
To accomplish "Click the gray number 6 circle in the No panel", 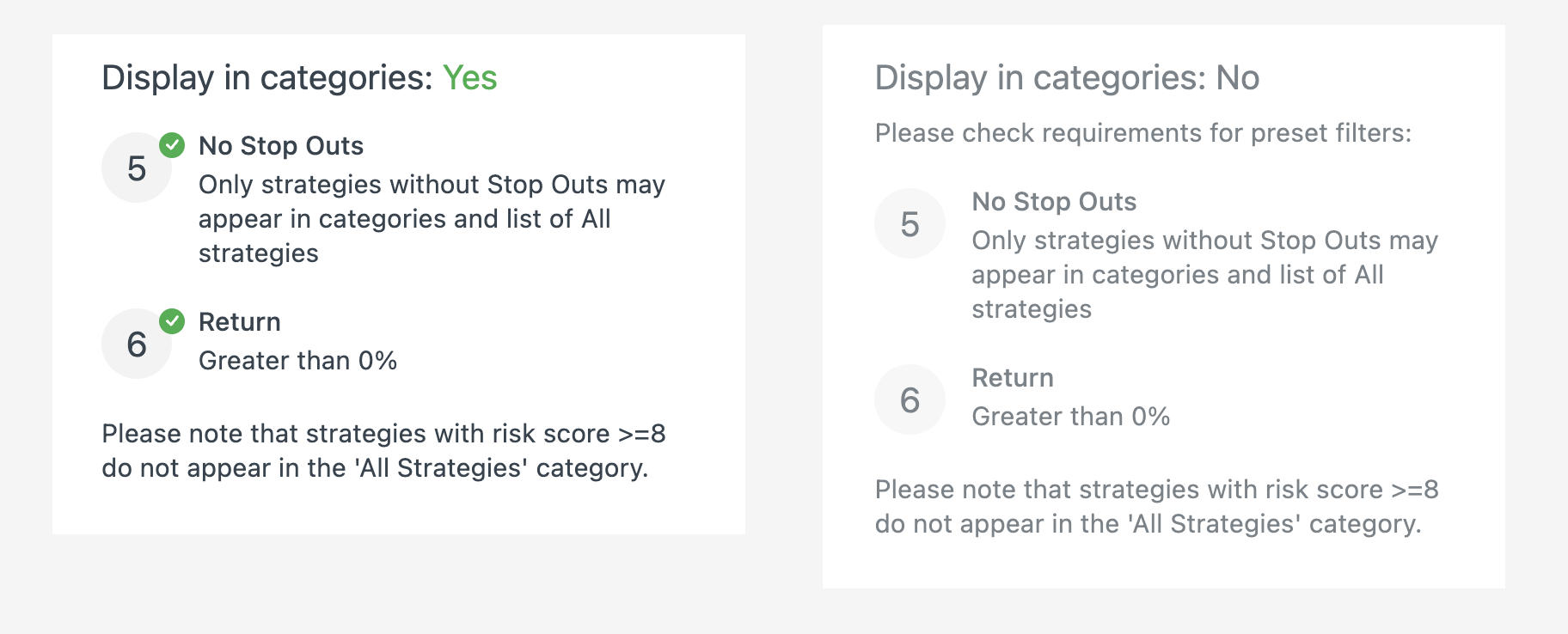I will pos(910,399).
